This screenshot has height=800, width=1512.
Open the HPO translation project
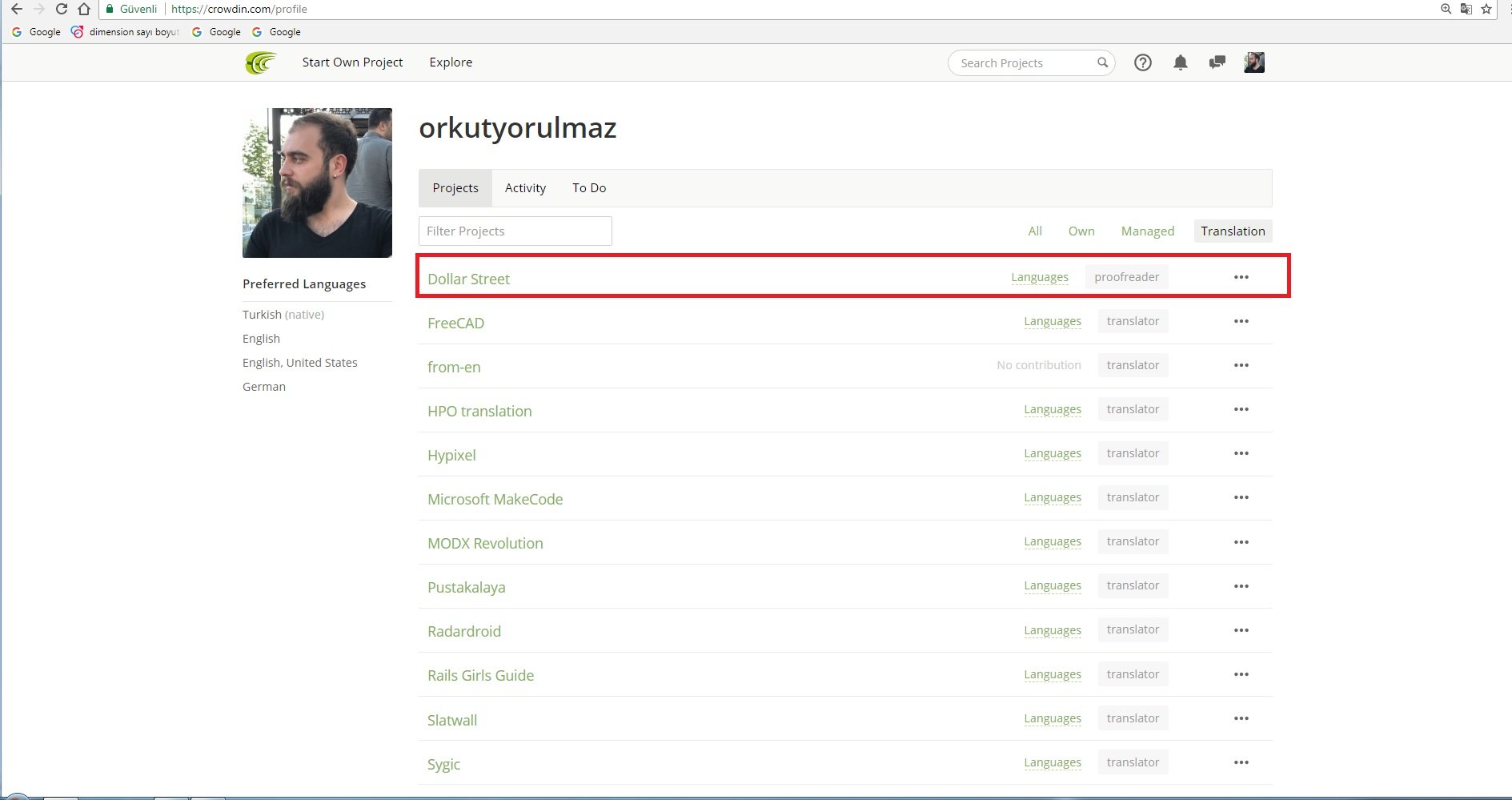[479, 411]
